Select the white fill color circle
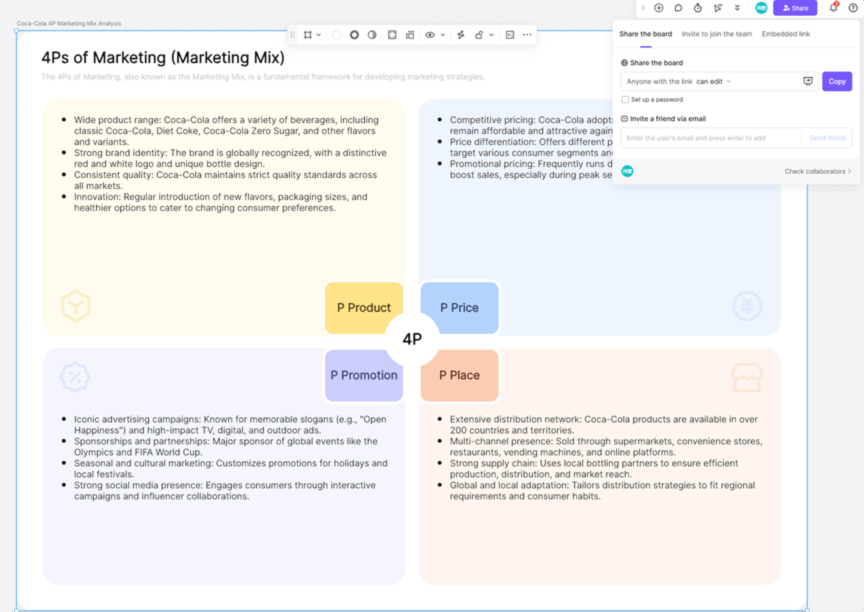864x612 pixels. click(x=336, y=35)
